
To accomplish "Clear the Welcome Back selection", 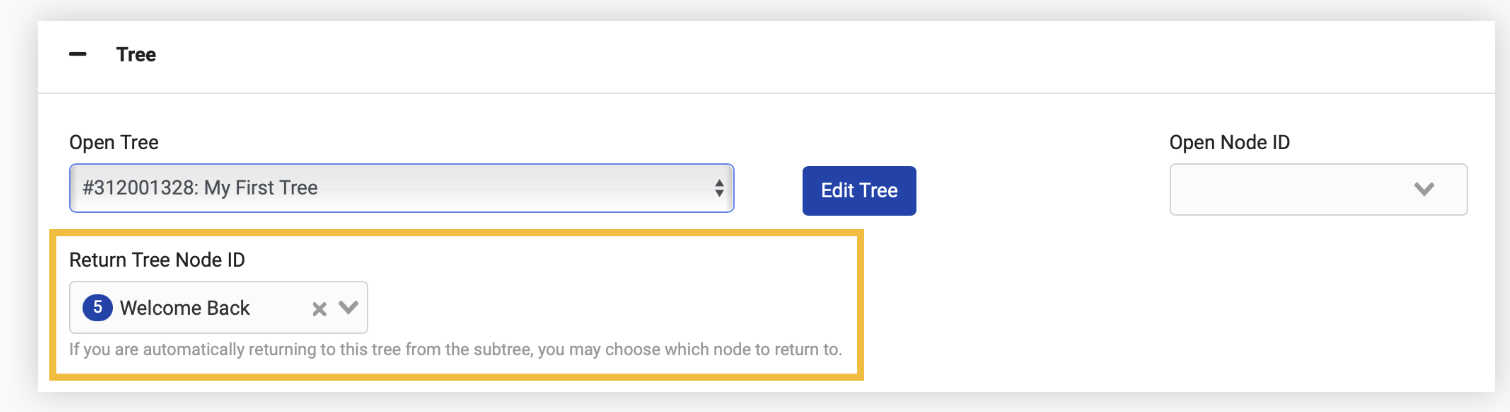I will tap(319, 309).
